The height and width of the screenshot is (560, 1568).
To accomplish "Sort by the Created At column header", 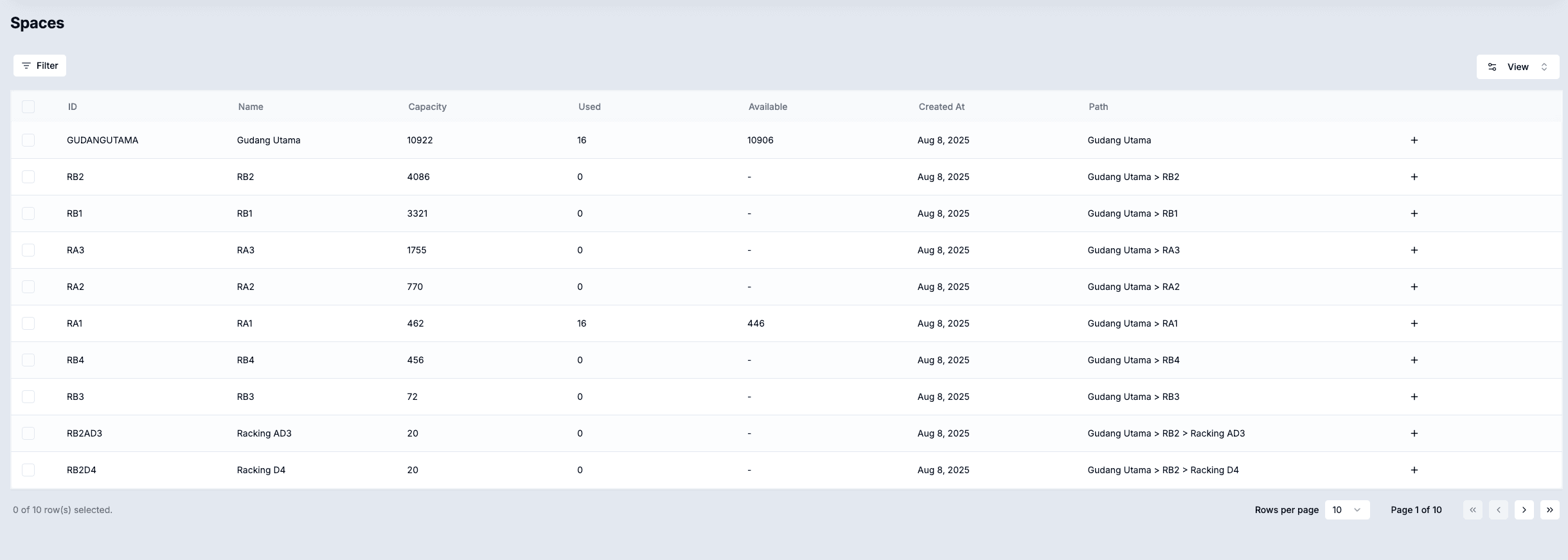I will 941,107.
